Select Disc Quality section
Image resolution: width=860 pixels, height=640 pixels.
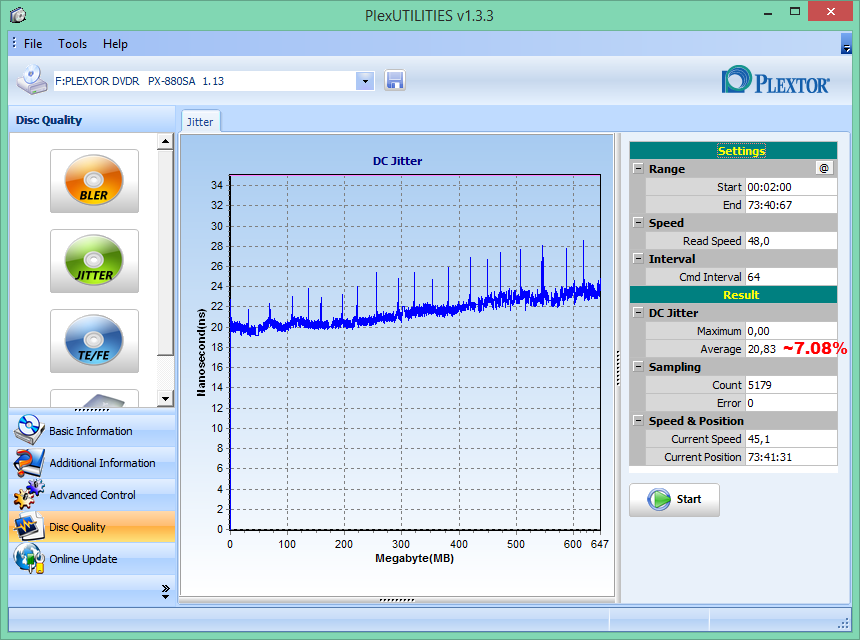pos(92,526)
